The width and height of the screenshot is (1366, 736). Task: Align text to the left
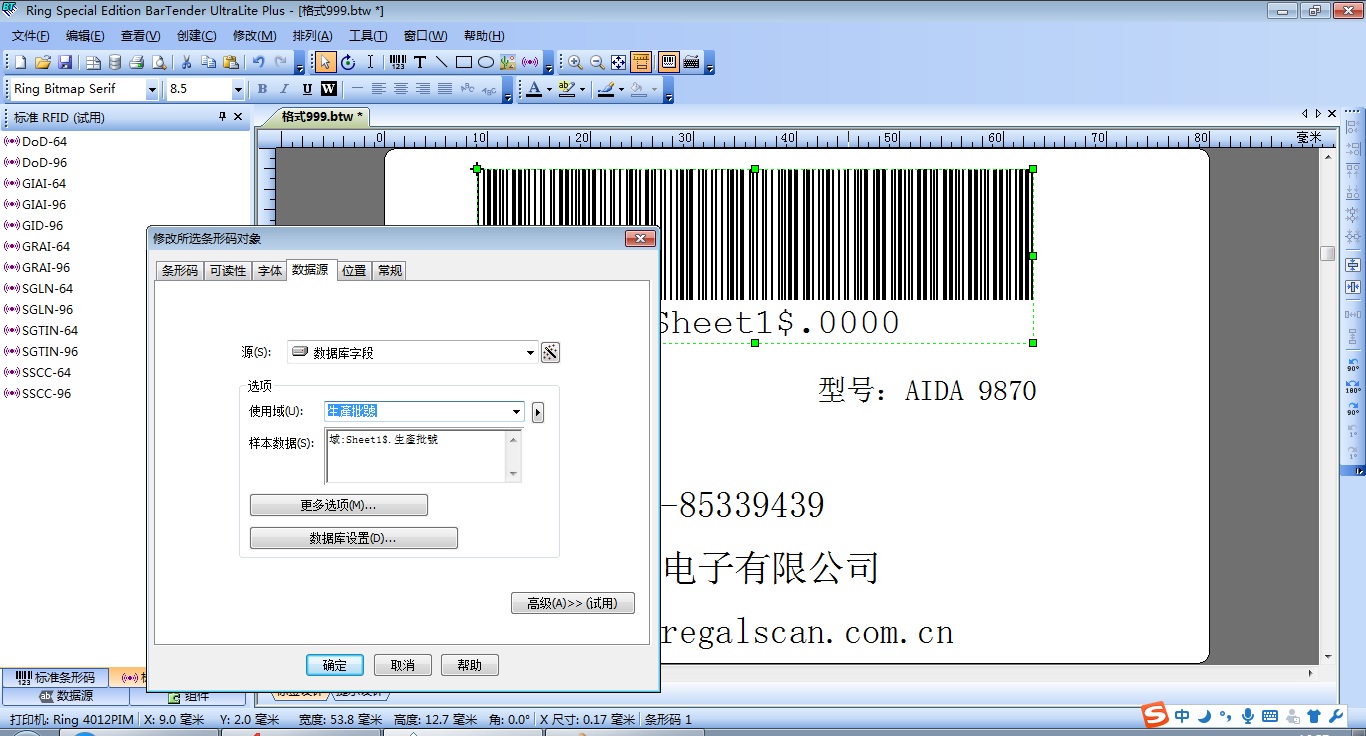click(379, 89)
